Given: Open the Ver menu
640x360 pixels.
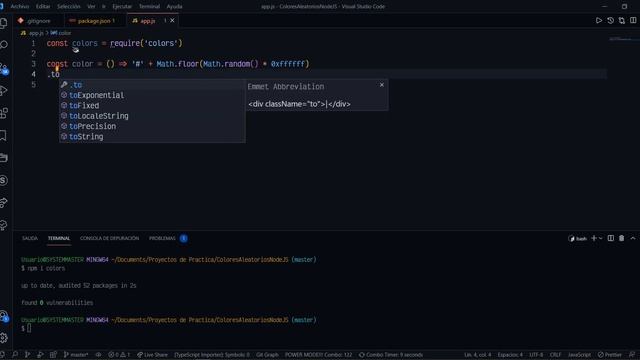Looking at the screenshot, I should [x=91, y=7].
